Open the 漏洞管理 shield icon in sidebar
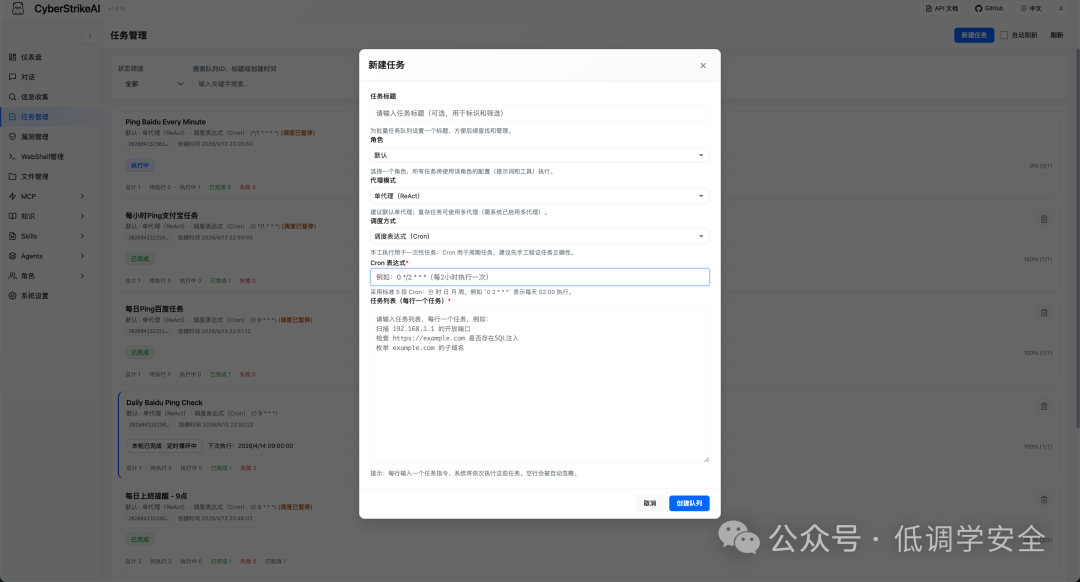Image resolution: width=1080 pixels, height=582 pixels. (12, 137)
